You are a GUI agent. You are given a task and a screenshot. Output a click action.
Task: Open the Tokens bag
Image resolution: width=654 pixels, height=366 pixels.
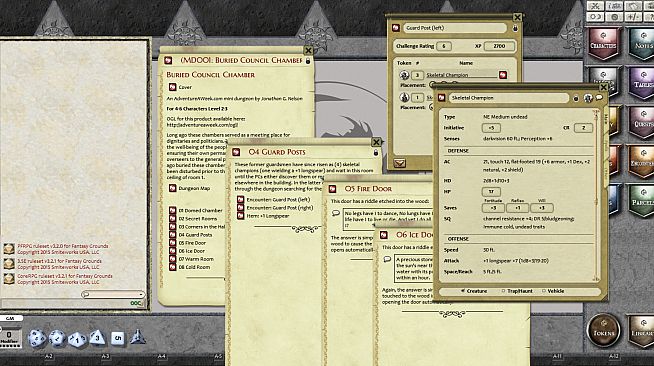(x=604, y=331)
